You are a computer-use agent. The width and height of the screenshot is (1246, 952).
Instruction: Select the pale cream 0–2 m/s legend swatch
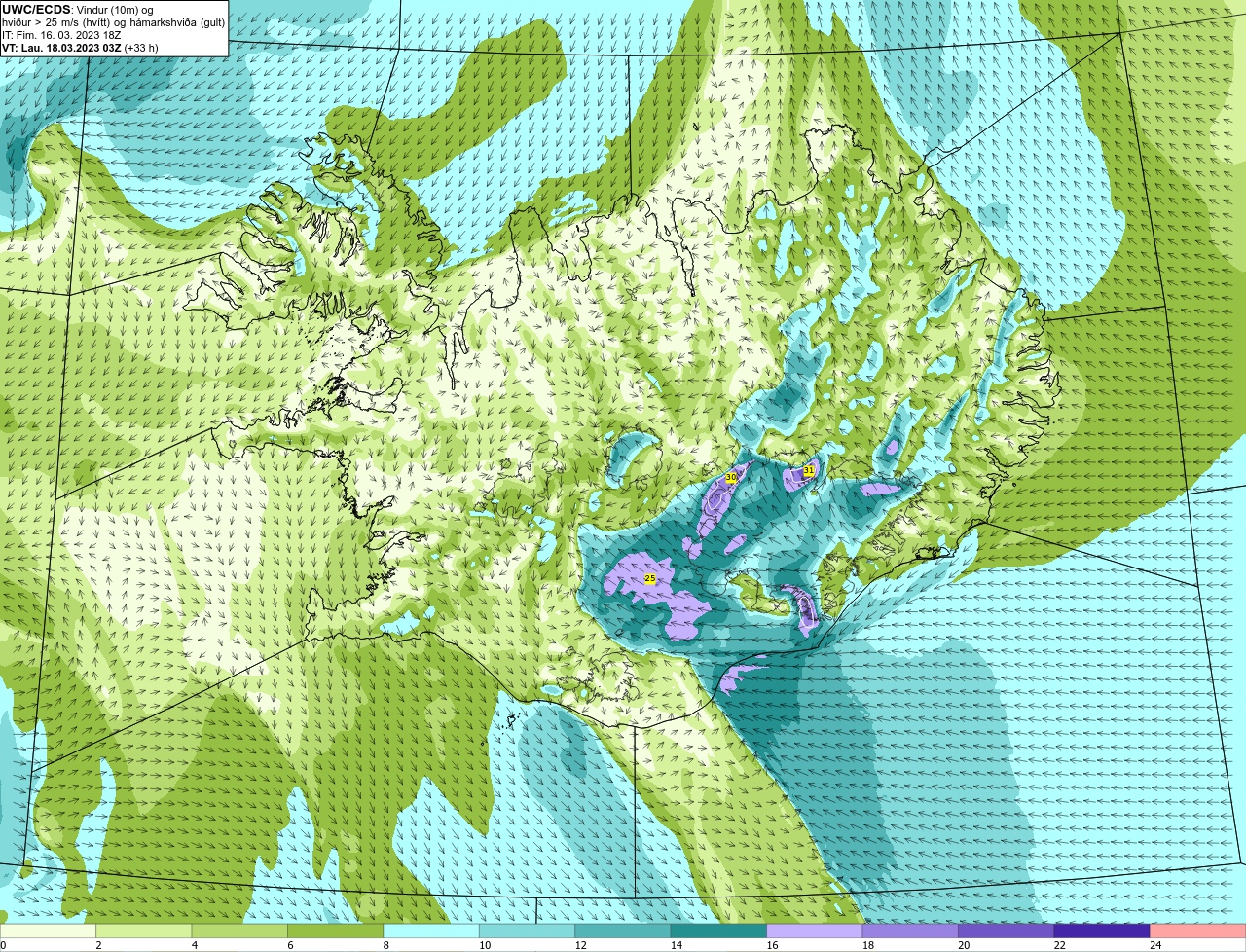click(x=48, y=932)
